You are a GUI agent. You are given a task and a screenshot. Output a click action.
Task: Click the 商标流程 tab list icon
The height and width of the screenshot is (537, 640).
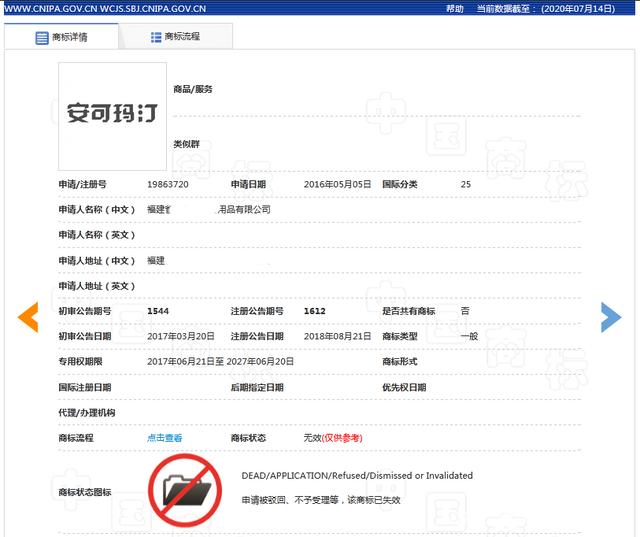coord(156,37)
